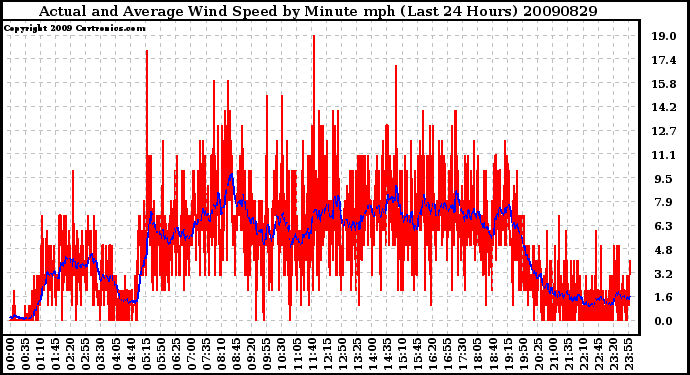This screenshot has width=690, height=375.
Task: Click the 03:30 time label
Action: point(101,355)
